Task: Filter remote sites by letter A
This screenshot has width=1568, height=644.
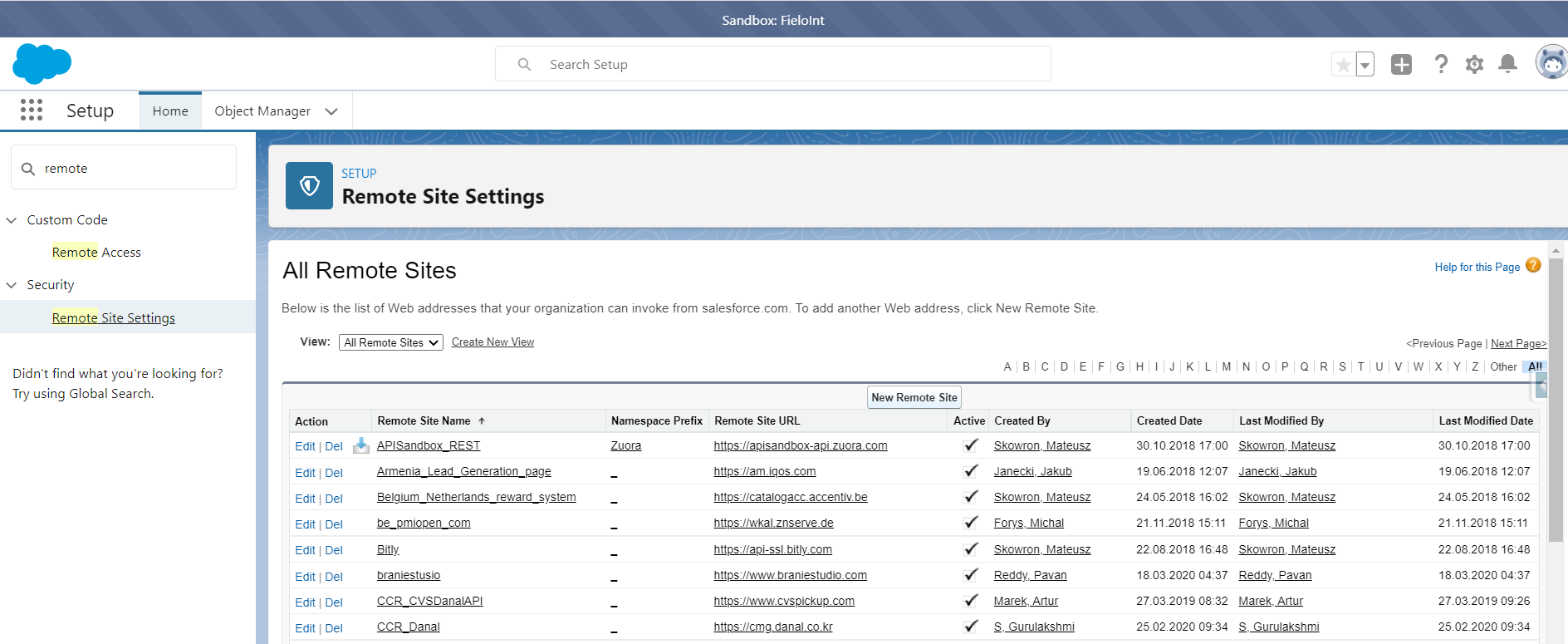Action: tap(1007, 366)
